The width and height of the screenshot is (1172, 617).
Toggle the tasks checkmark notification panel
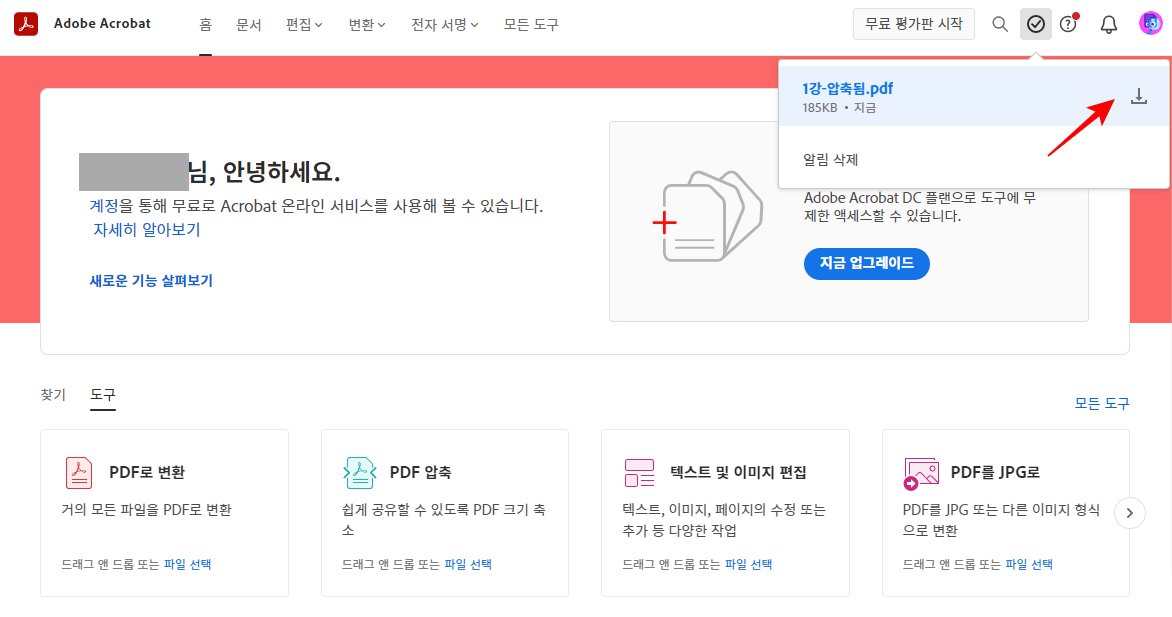[x=1035, y=23]
